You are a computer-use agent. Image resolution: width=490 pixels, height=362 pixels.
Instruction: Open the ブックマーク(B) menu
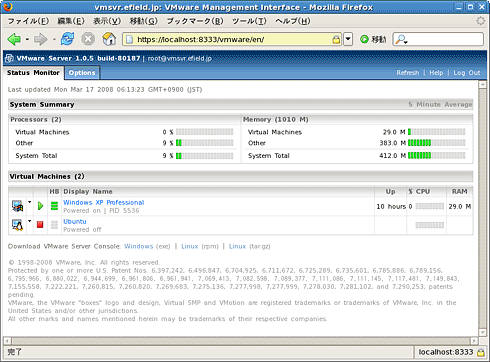(x=195, y=21)
